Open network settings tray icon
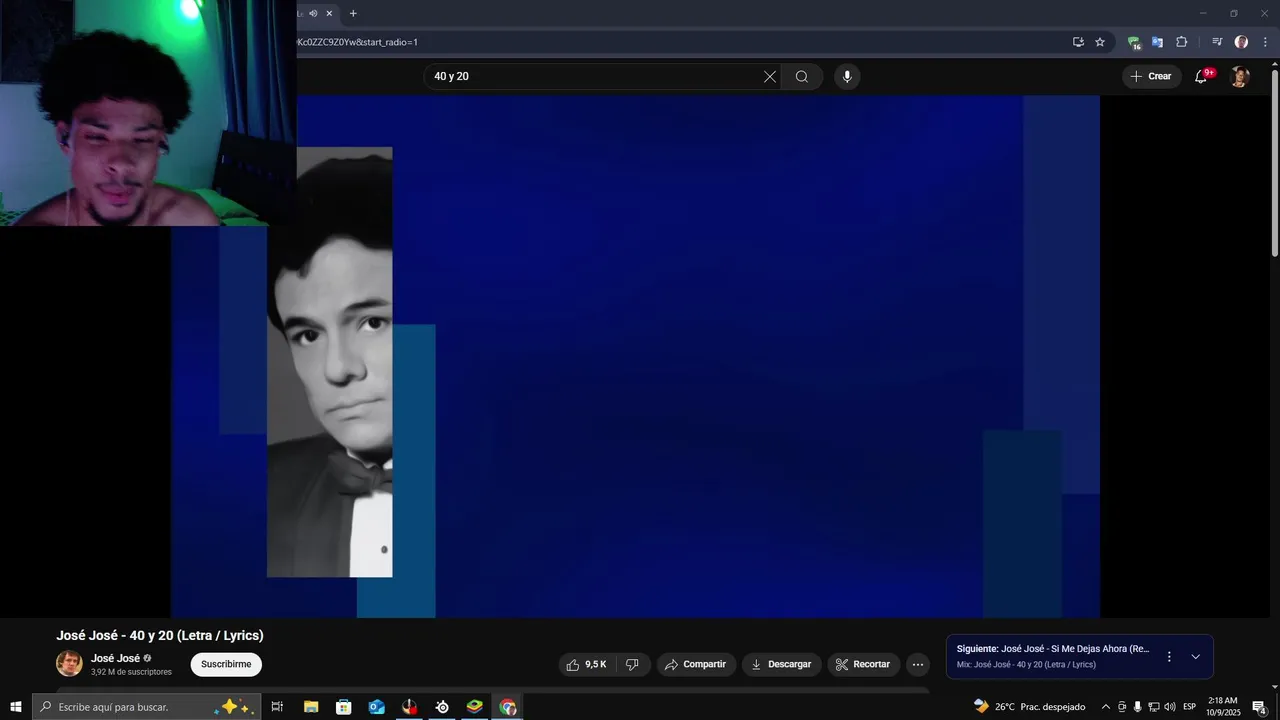This screenshot has width=1280, height=720. point(1153,707)
